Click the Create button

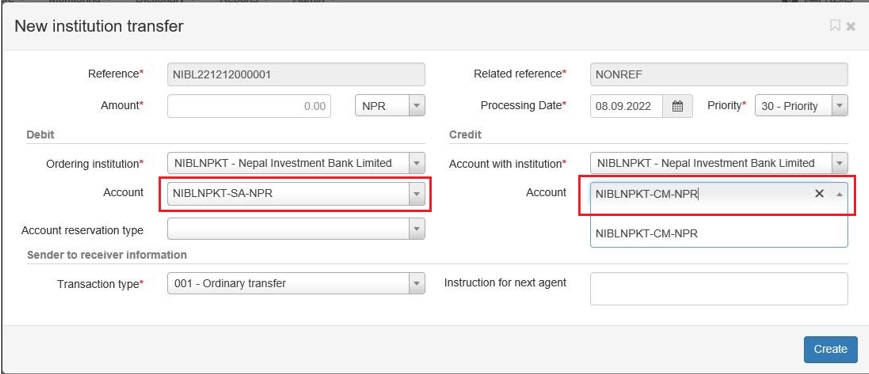click(x=830, y=349)
